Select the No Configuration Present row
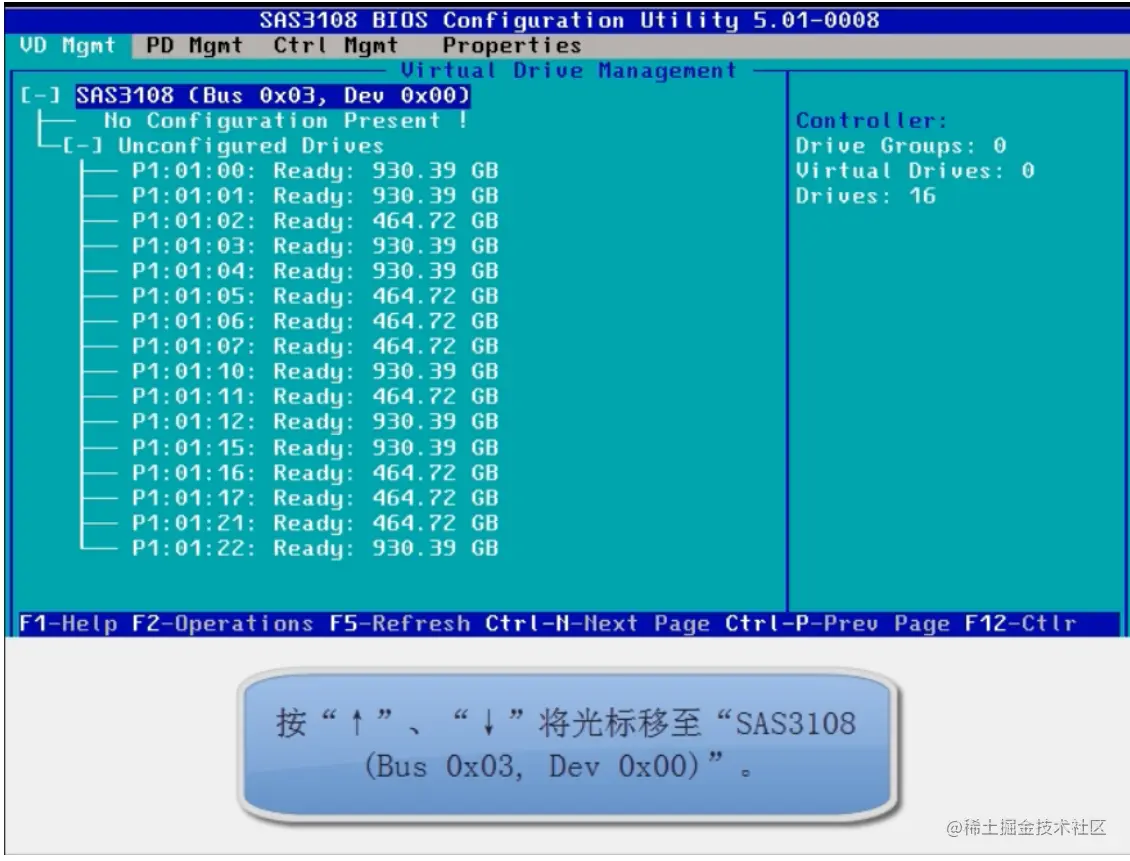Viewport: 1130px width, 861px height. pyautogui.click(x=285, y=120)
